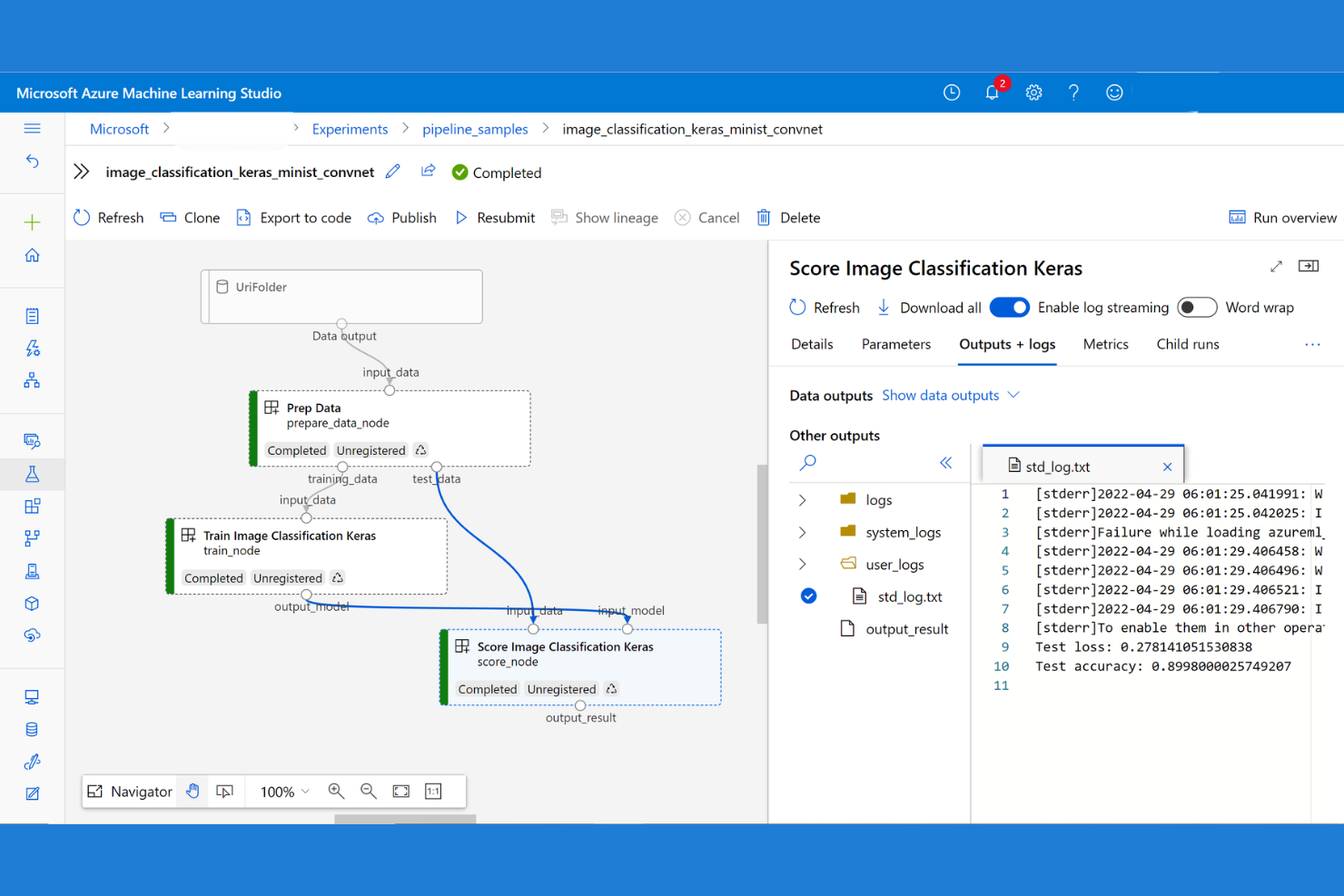Expand the logs folder
The width and height of the screenshot is (1344, 896).
(802, 500)
